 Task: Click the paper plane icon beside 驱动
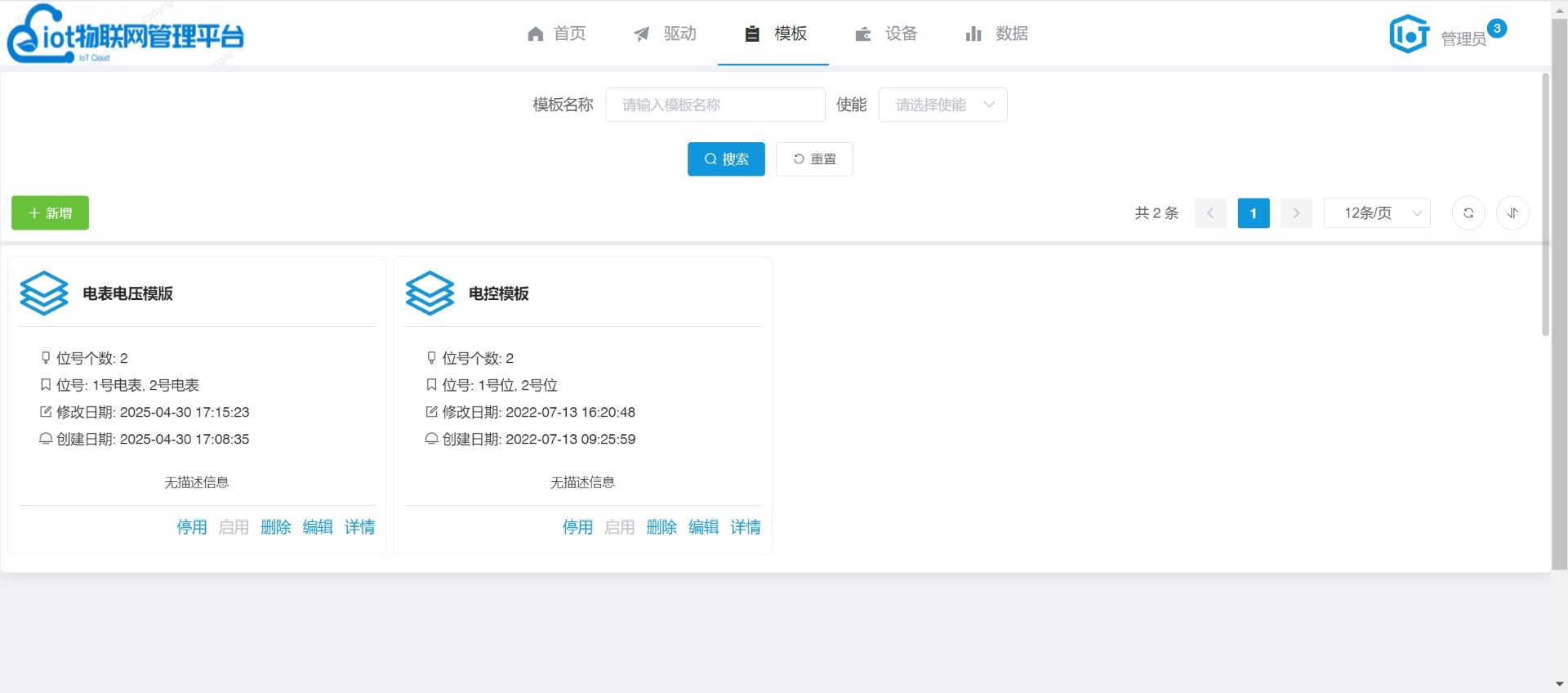point(642,34)
